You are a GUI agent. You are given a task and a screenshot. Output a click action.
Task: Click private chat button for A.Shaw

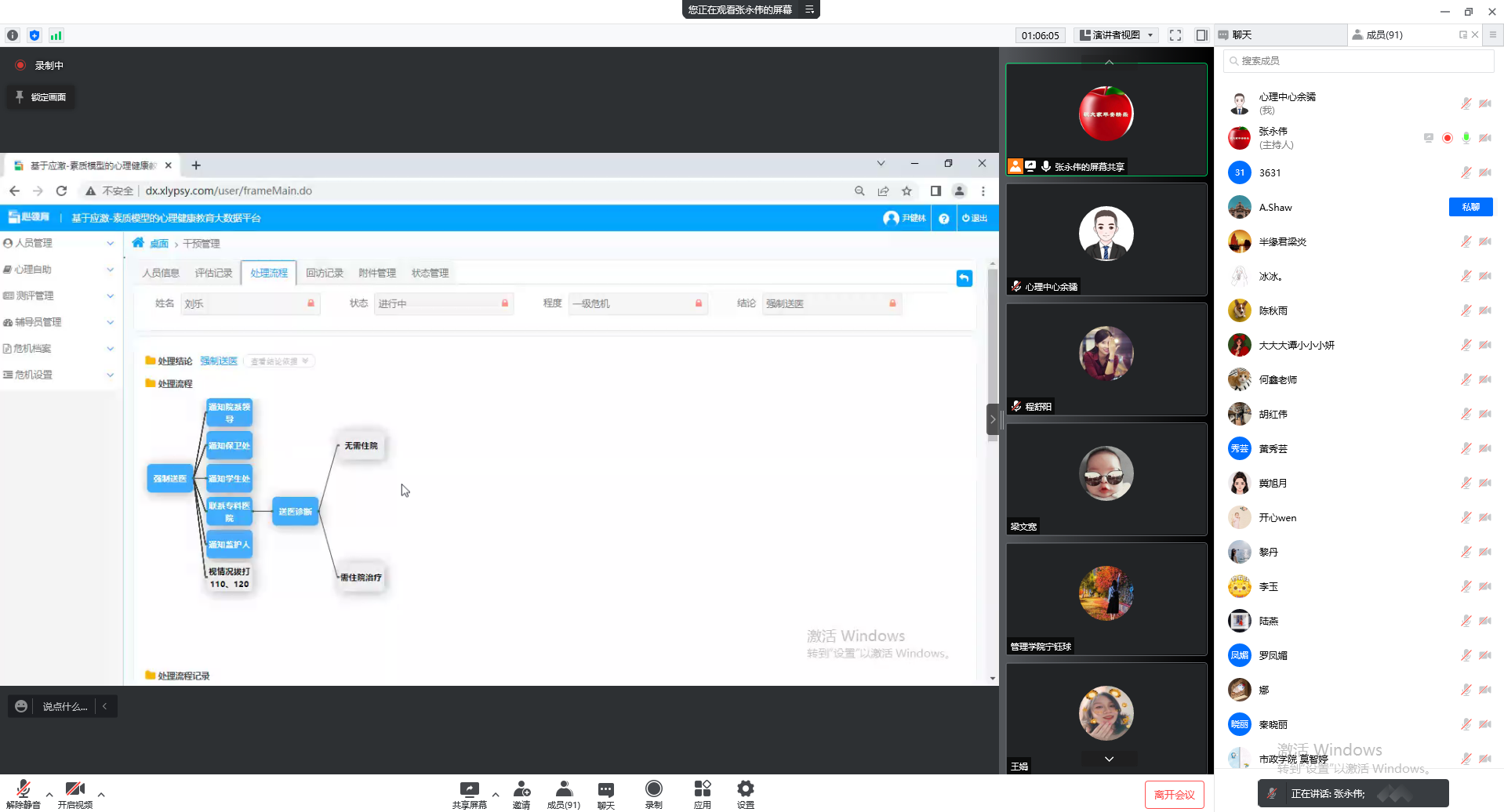click(1470, 207)
